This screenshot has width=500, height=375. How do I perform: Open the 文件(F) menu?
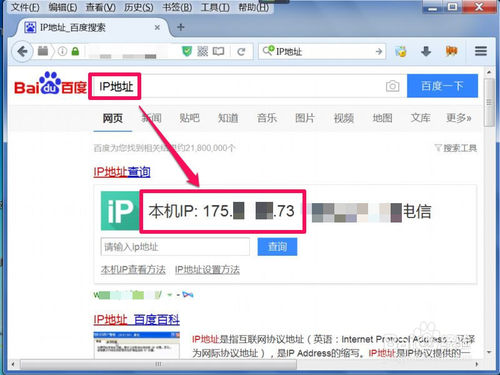pyautogui.click(x=25, y=7)
